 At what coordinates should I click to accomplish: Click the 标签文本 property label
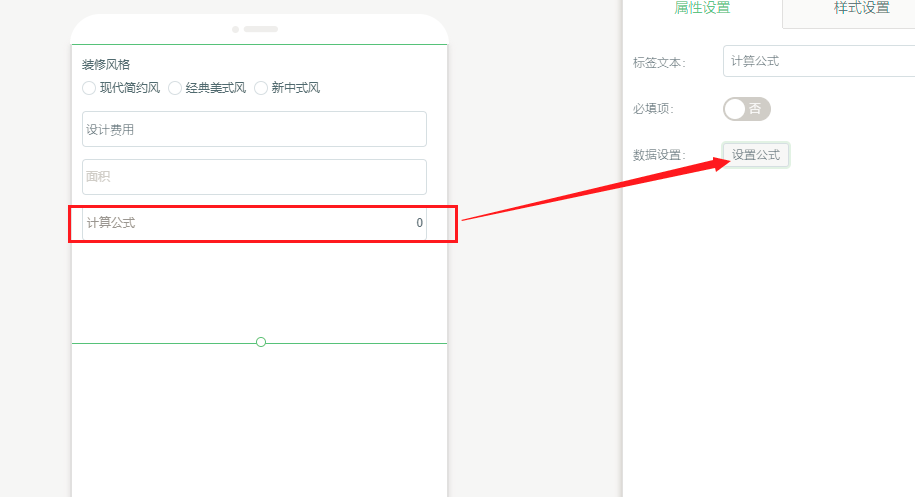tap(658, 62)
